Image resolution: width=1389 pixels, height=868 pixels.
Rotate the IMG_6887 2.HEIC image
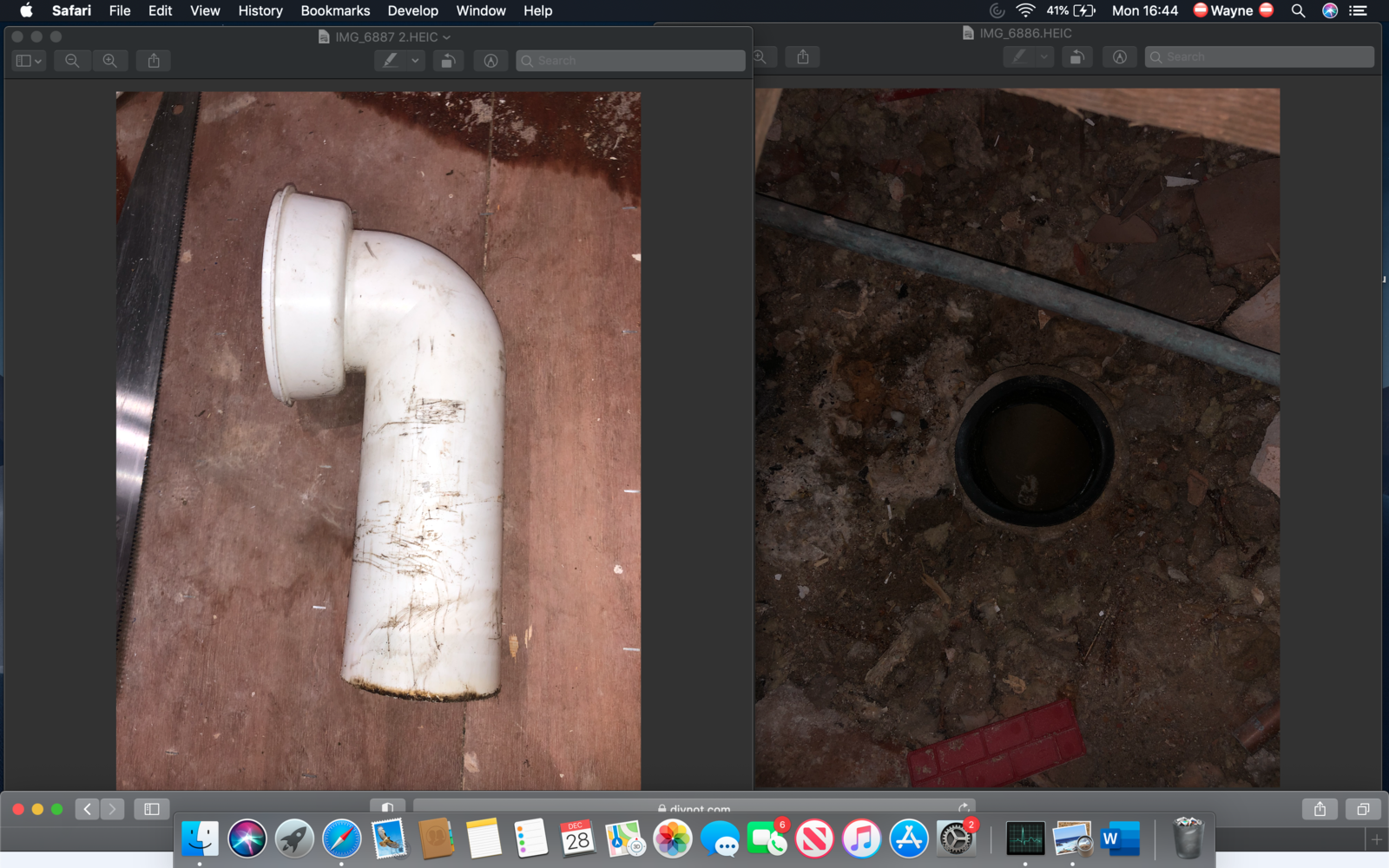(448, 61)
